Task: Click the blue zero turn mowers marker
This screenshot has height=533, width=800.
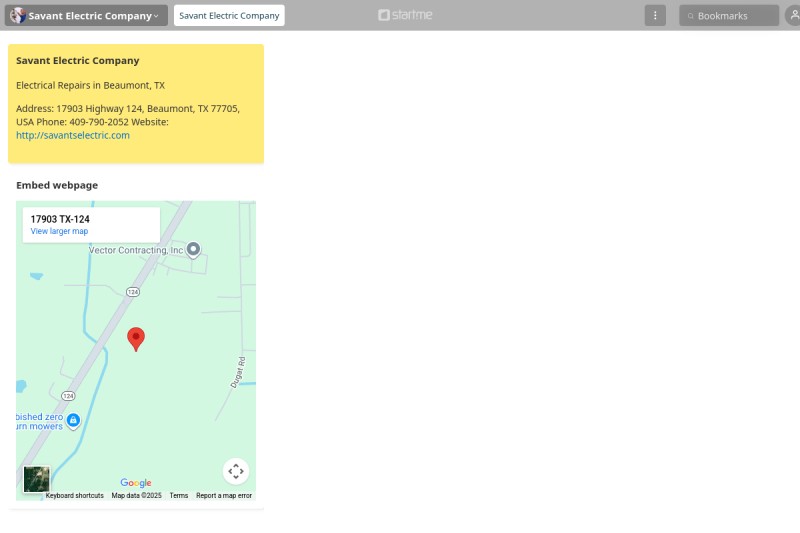Action: coord(73,421)
